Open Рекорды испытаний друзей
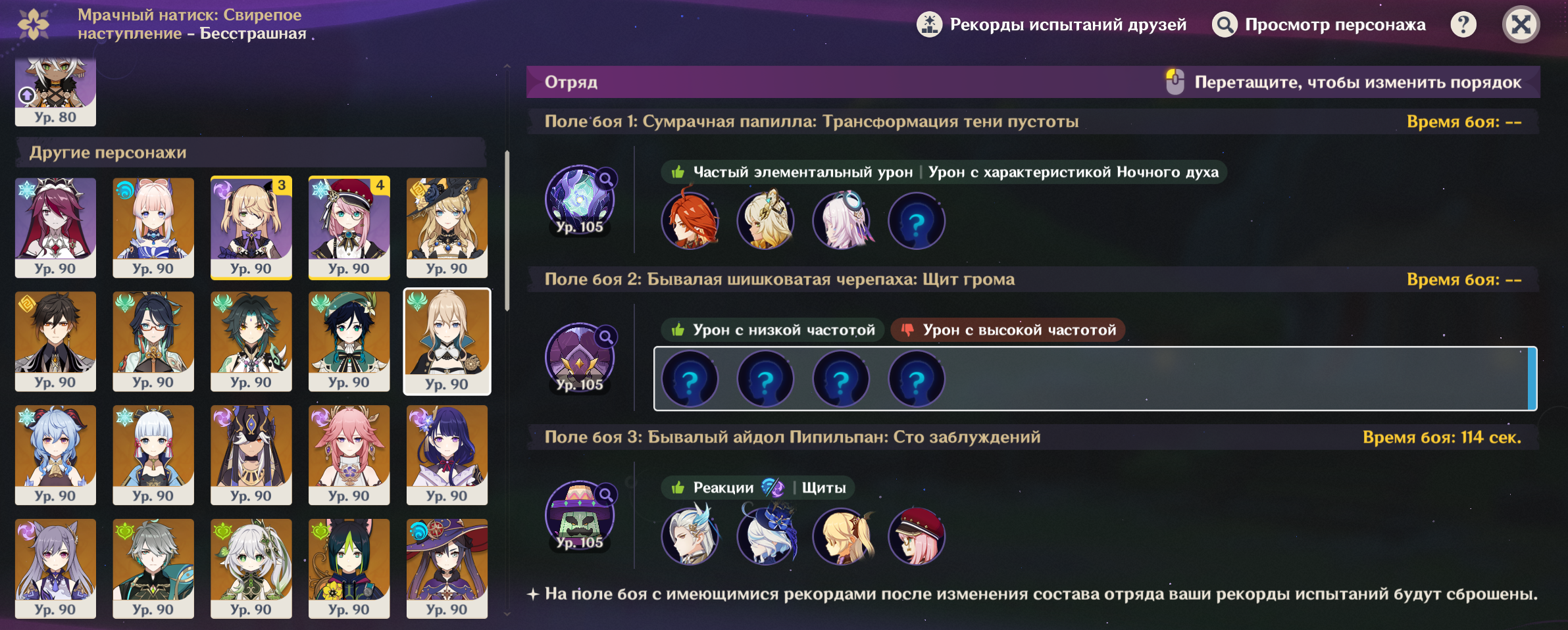This screenshot has height=630, width=1568. 1051,25
